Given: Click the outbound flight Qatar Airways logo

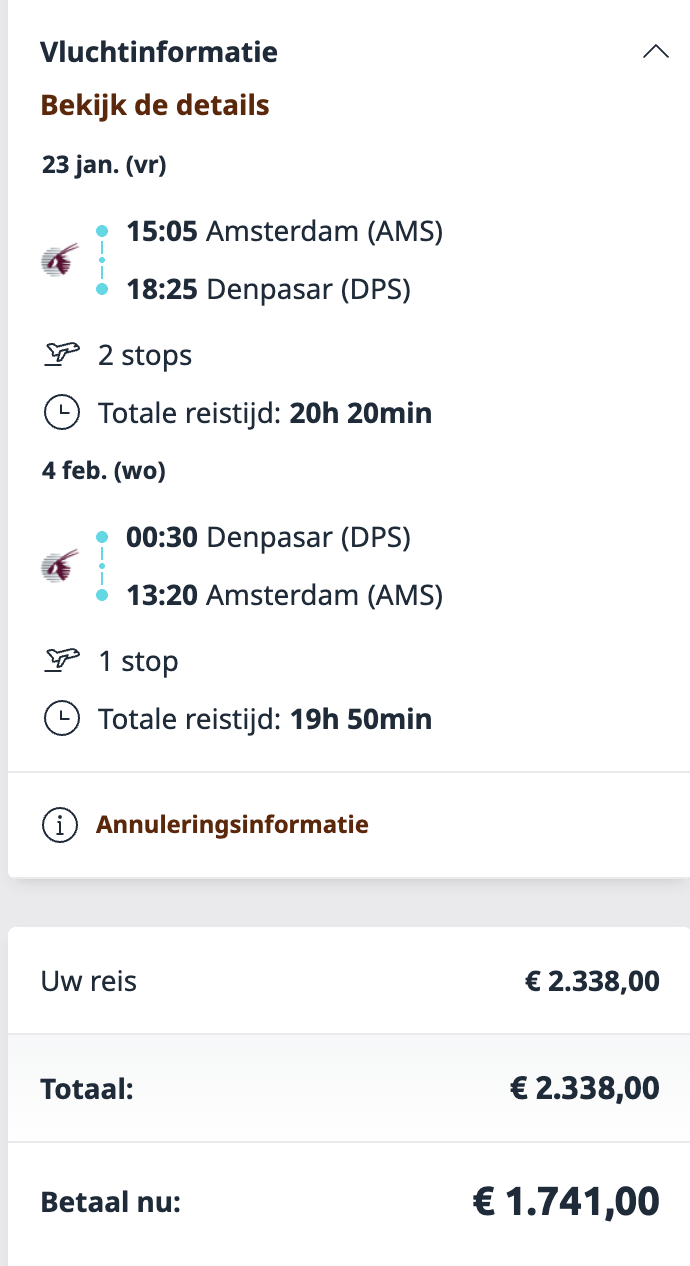Looking at the screenshot, I should pos(60,261).
